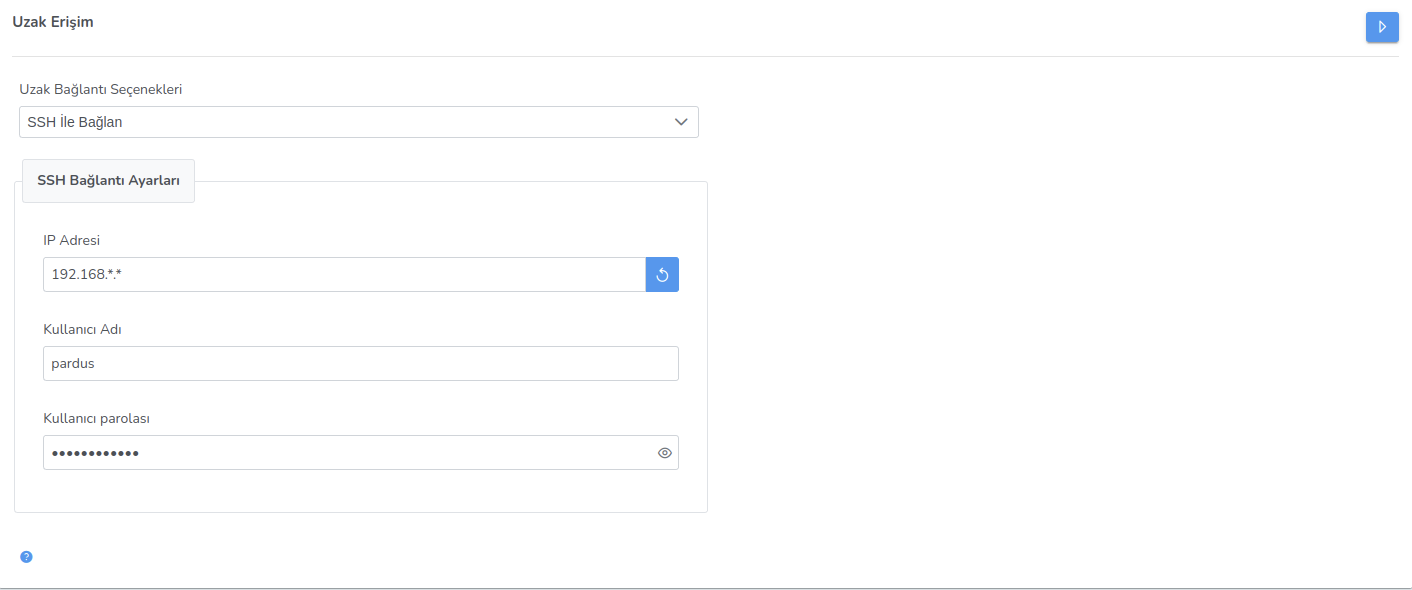Image resolution: width=1412 pixels, height=590 pixels.
Task: Open the Uzak Bağlantı Seçenekleri dropdown
Action: (x=358, y=122)
